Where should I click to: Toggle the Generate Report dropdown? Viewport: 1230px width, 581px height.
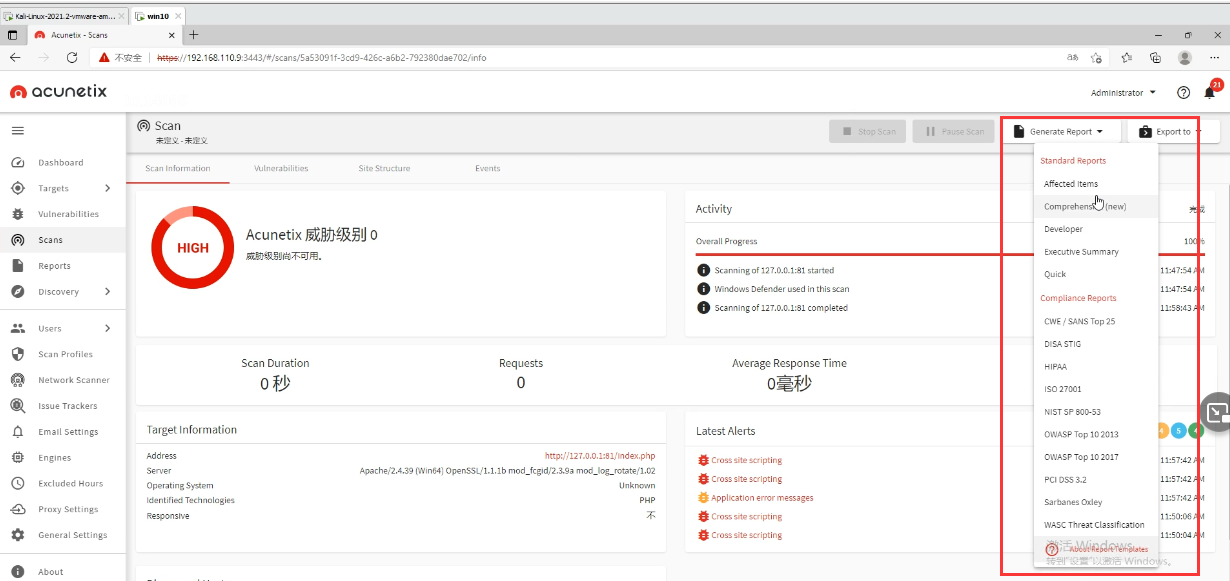click(x=1059, y=131)
